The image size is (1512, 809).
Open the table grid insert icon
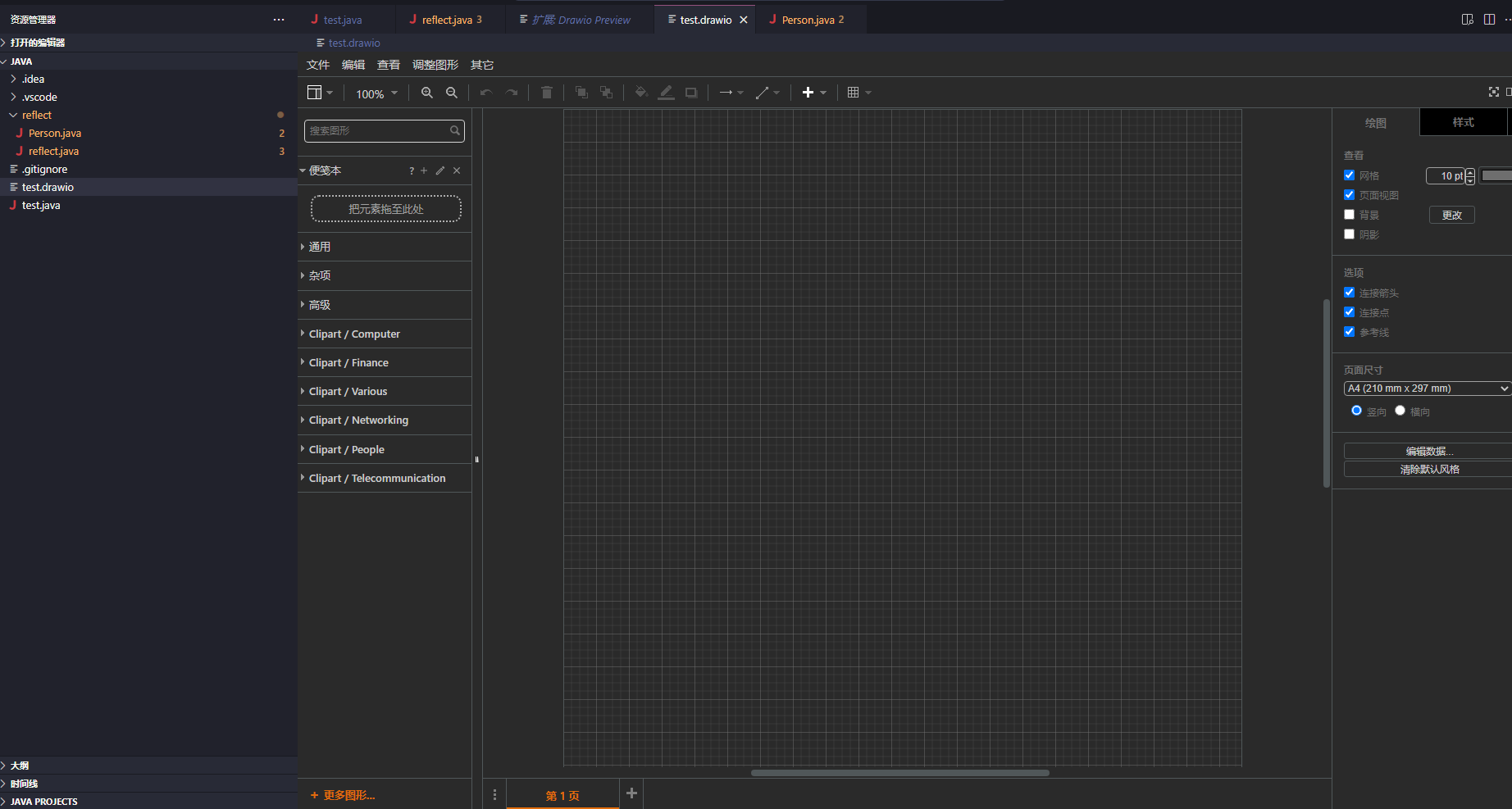(x=858, y=93)
